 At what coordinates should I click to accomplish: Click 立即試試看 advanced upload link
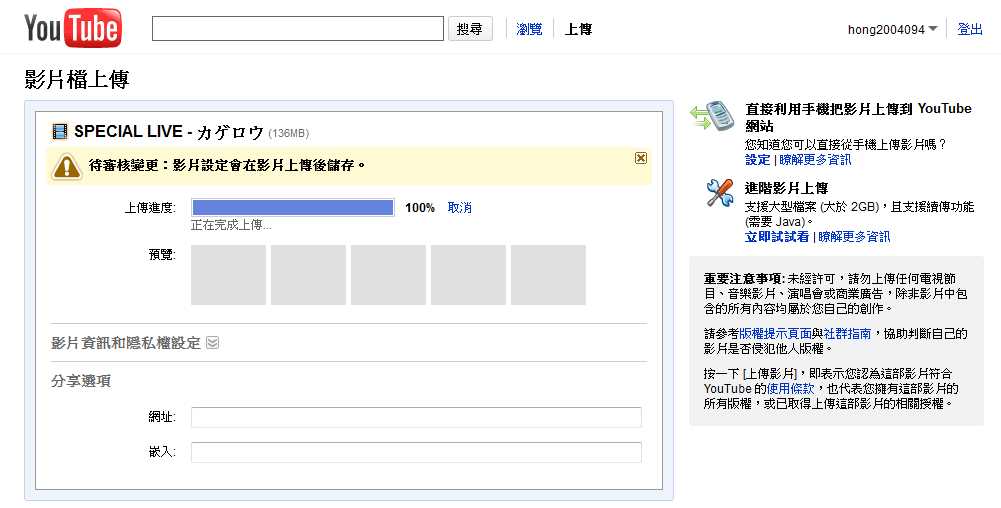click(x=777, y=237)
